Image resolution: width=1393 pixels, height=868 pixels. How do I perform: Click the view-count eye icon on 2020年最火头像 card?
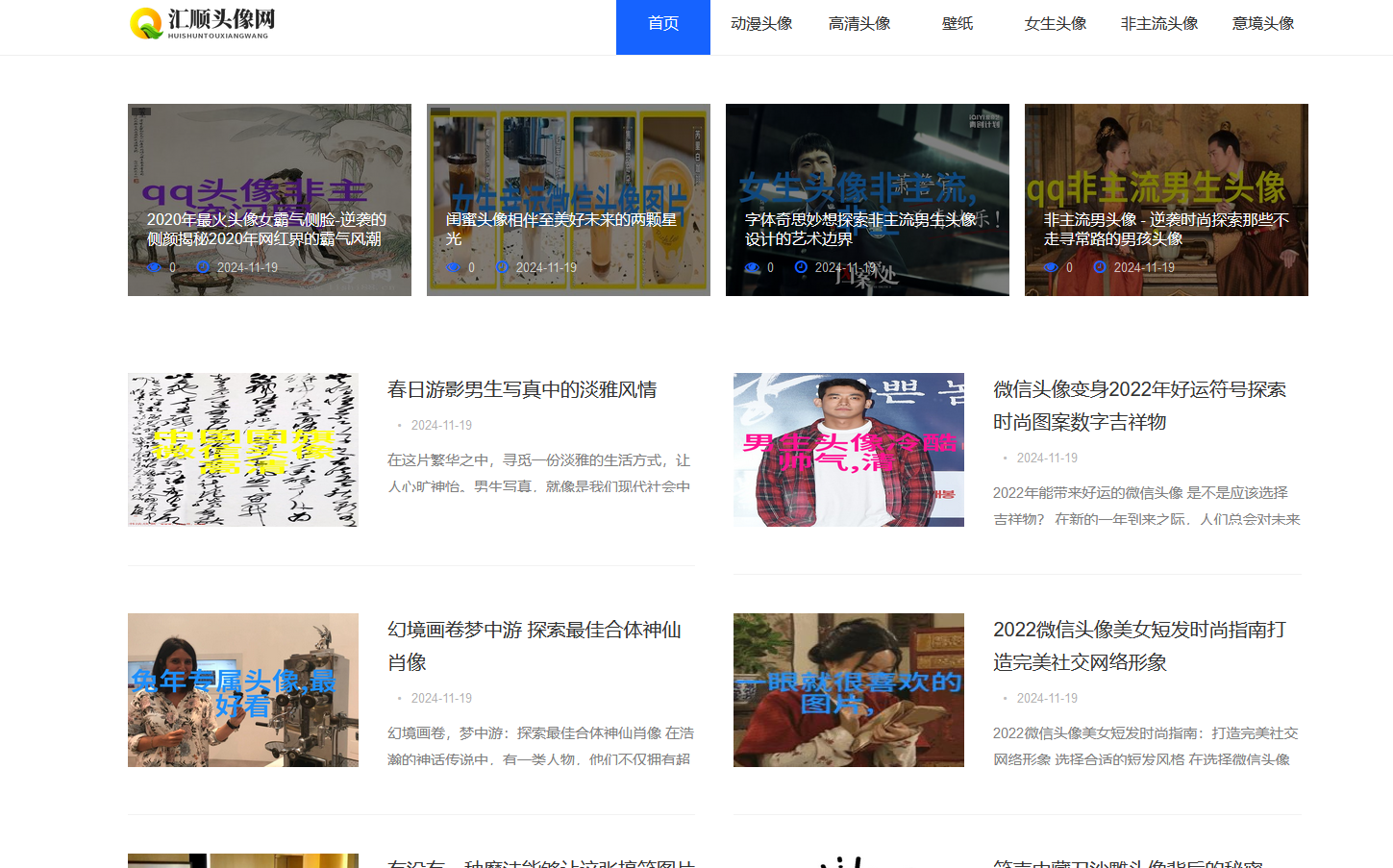pyautogui.click(x=154, y=267)
